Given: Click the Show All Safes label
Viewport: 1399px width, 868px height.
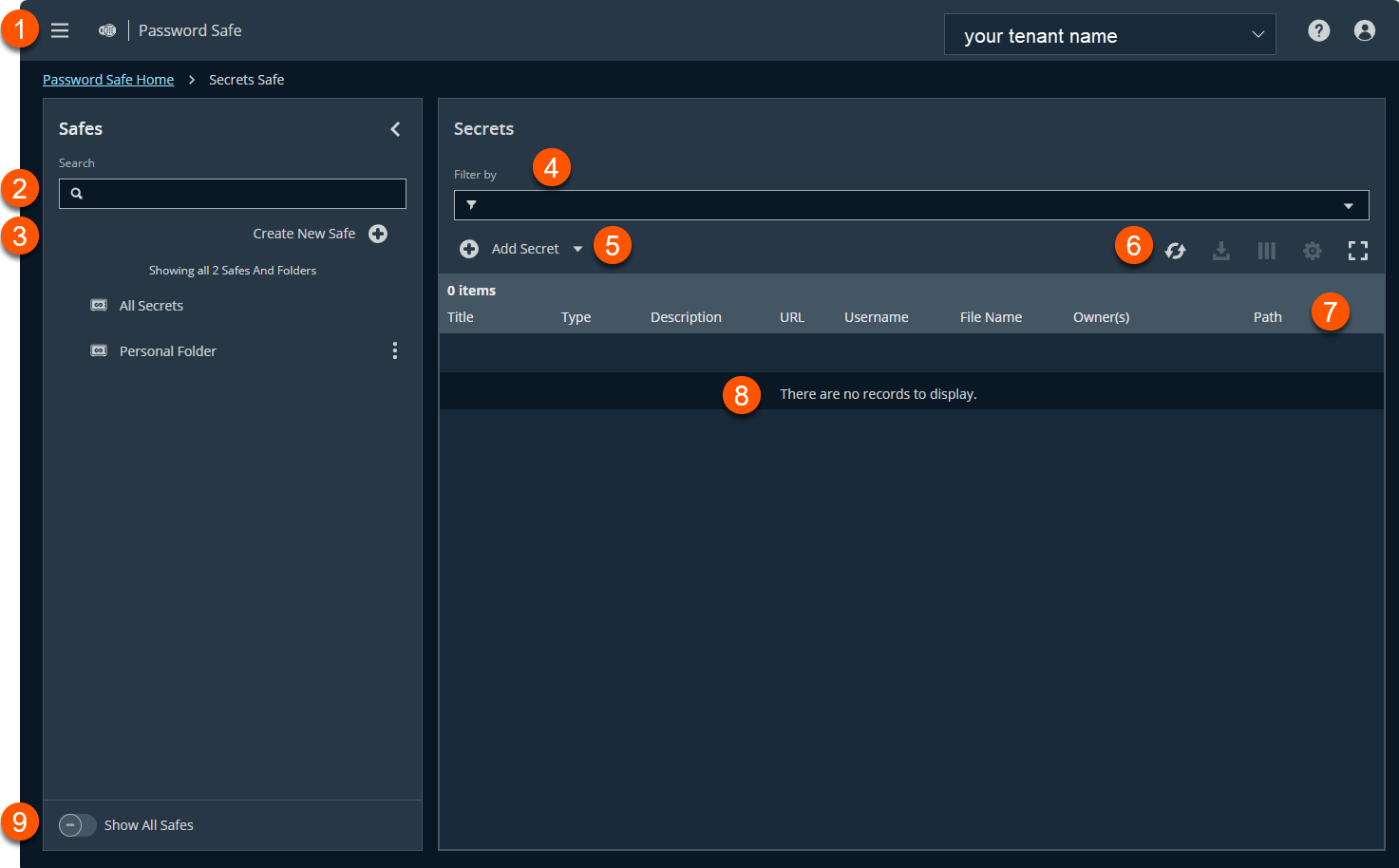Looking at the screenshot, I should [149, 825].
